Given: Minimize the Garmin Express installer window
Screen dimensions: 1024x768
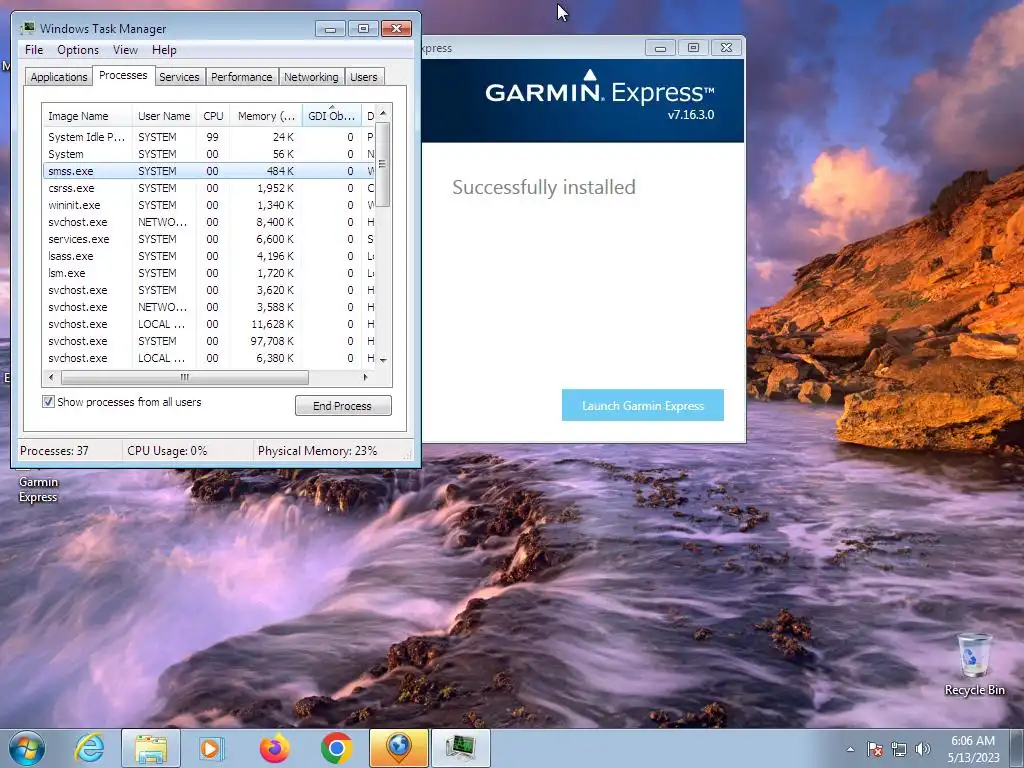Looking at the screenshot, I should pos(660,48).
